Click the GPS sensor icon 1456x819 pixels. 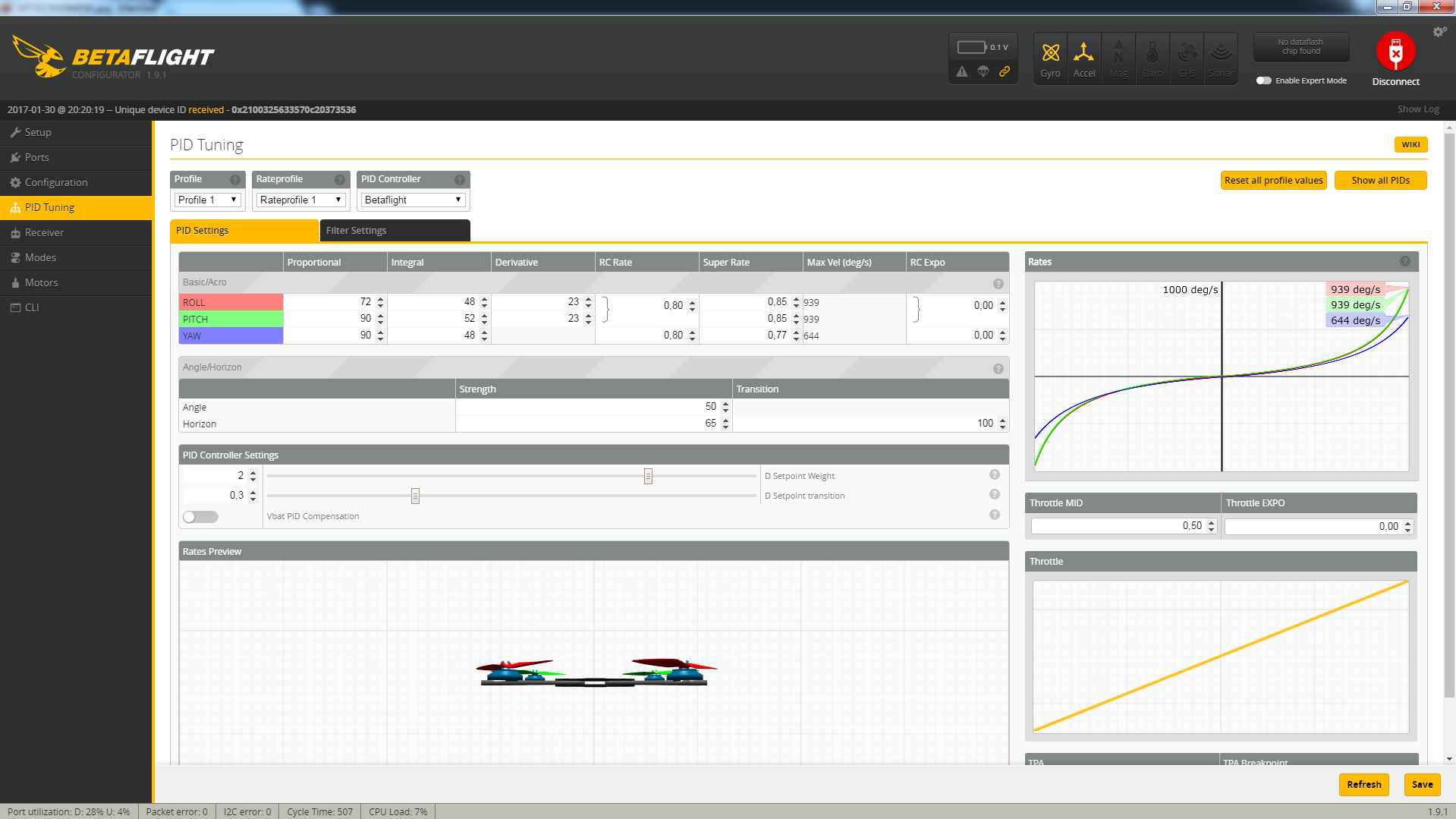click(x=1187, y=59)
